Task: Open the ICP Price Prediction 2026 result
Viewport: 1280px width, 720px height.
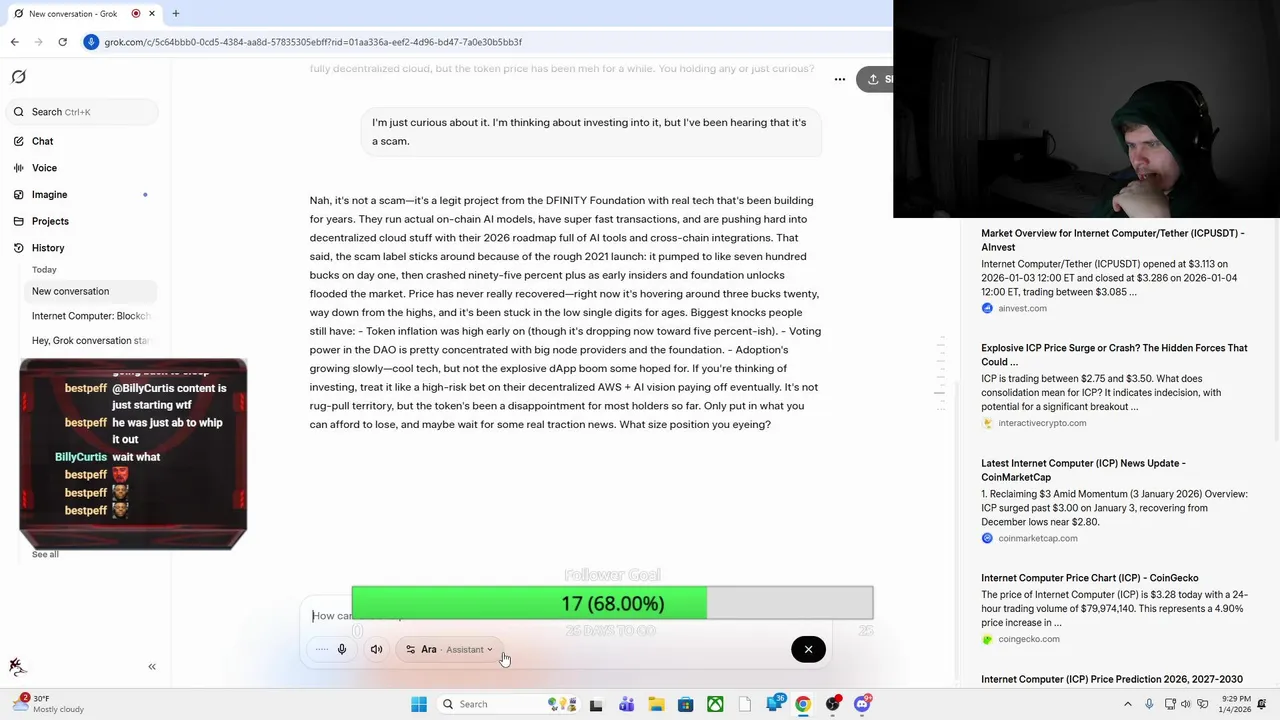Action: 1112,680
